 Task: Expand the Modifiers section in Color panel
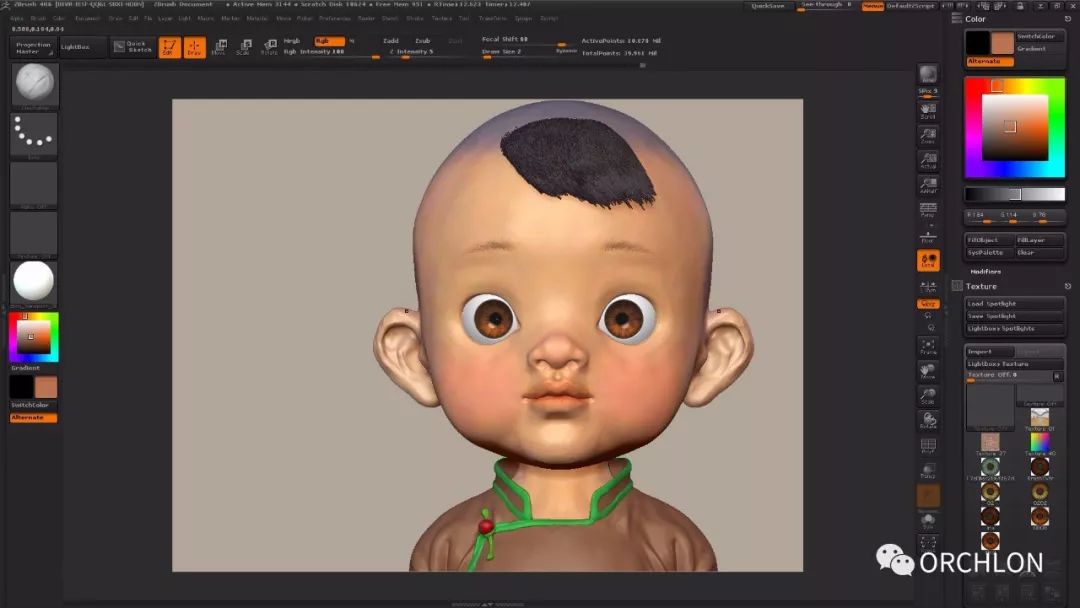pos(985,271)
